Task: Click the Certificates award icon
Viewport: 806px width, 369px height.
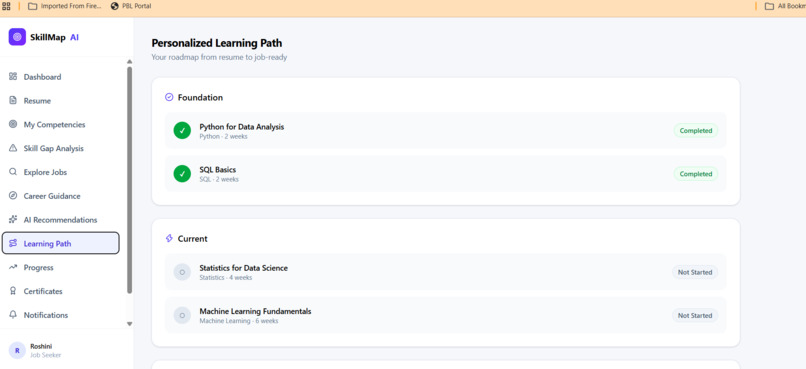Action: 13,291
